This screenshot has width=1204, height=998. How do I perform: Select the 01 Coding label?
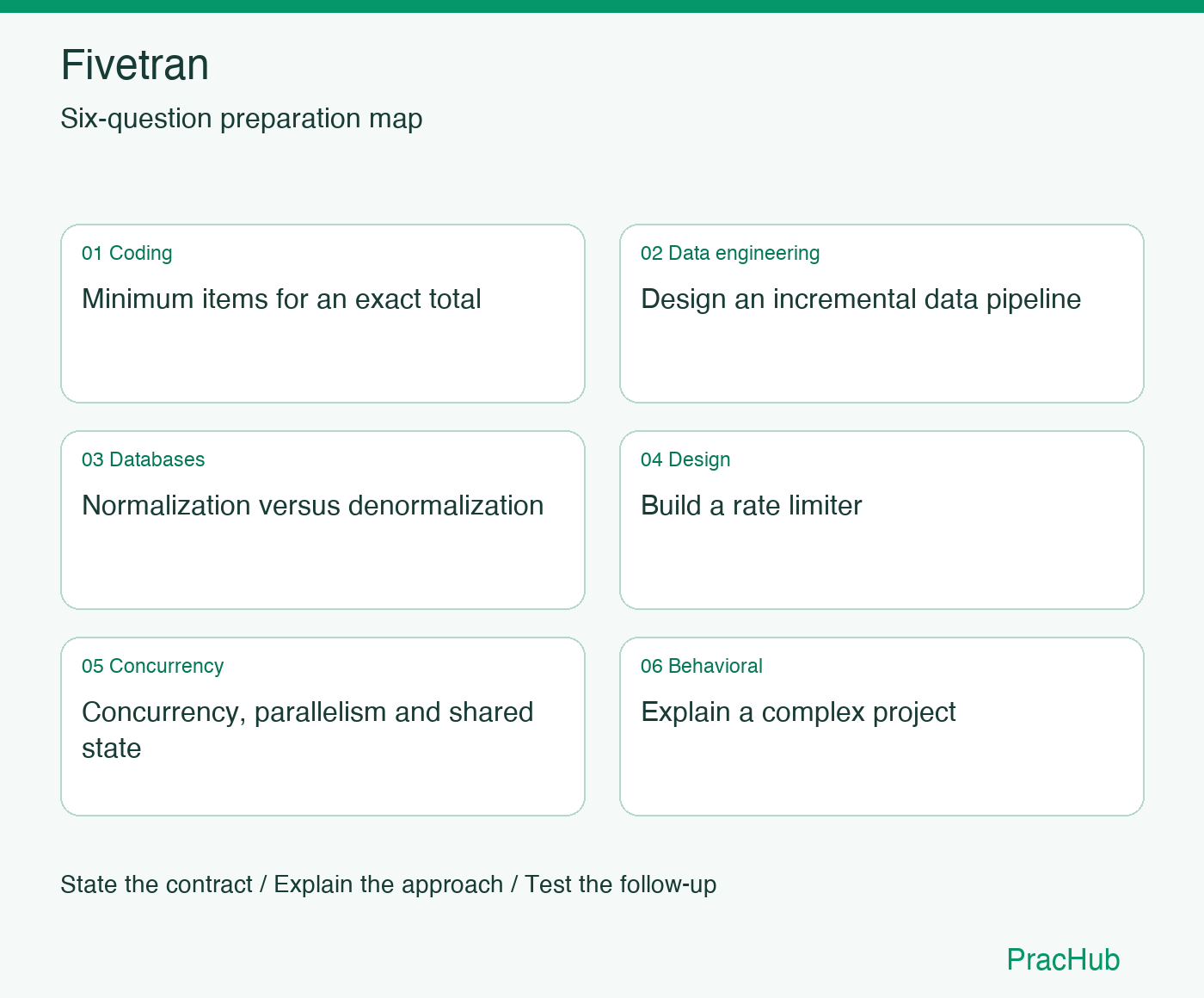point(127,253)
